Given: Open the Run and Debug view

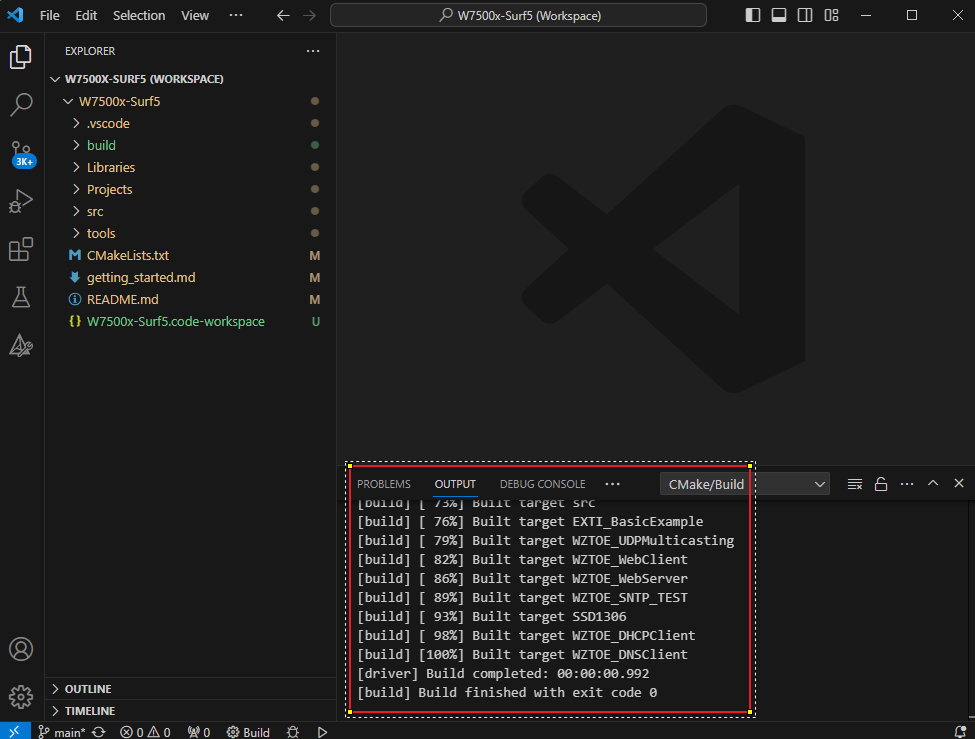Looking at the screenshot, I should click(21, 202).
